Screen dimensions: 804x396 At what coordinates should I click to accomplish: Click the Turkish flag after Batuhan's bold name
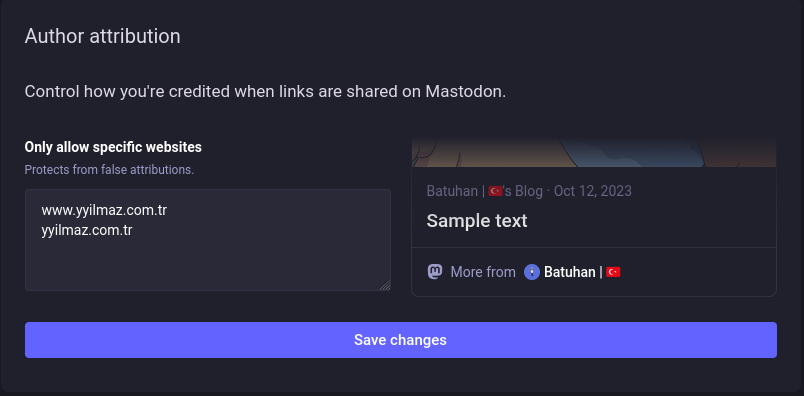613,272
